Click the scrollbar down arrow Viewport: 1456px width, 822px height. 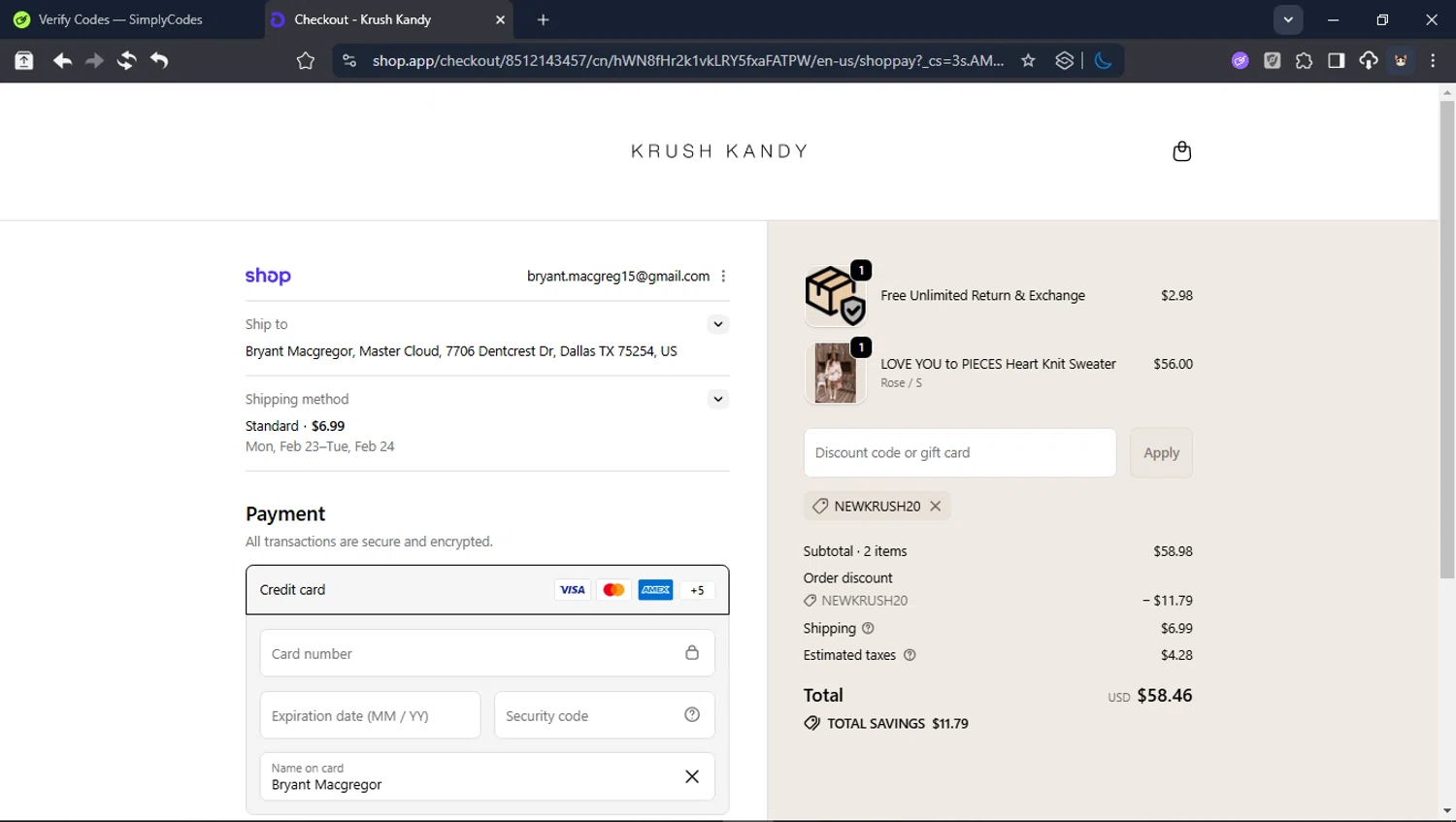1447,811
